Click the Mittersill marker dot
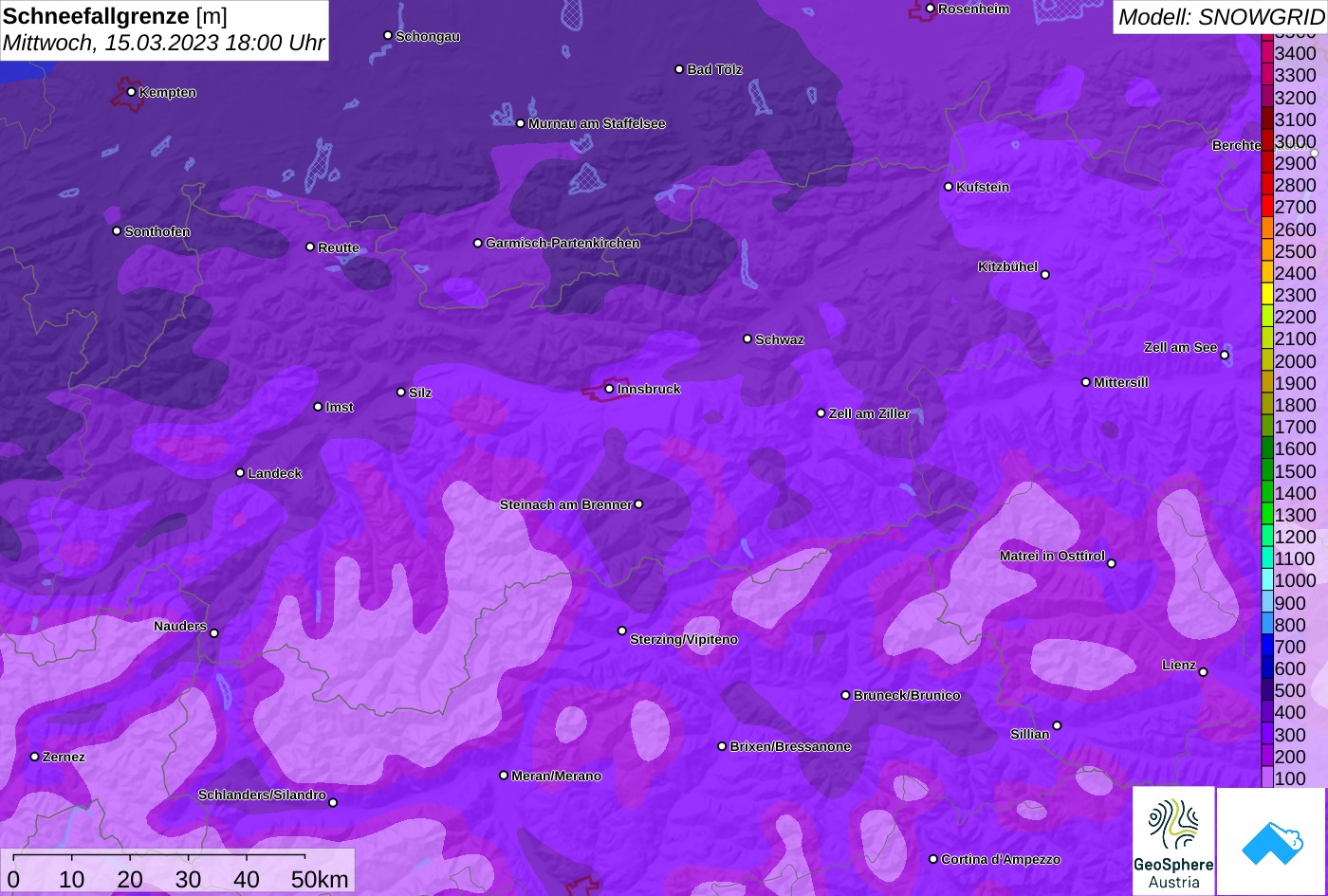This screenshot has height=896, width=1328. 1086,382
